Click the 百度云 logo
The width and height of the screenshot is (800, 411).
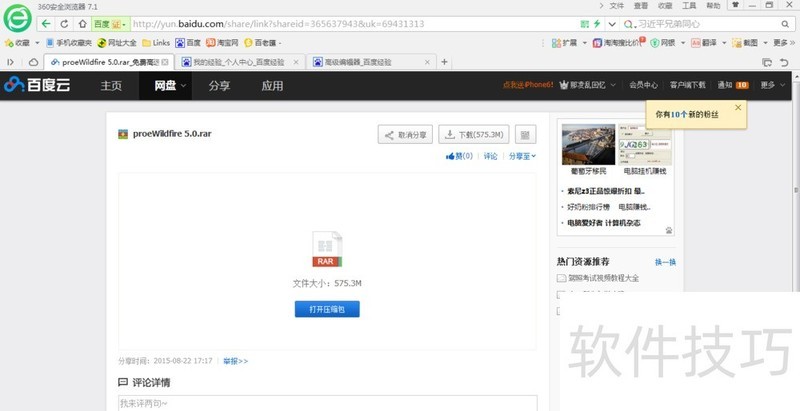37,85
